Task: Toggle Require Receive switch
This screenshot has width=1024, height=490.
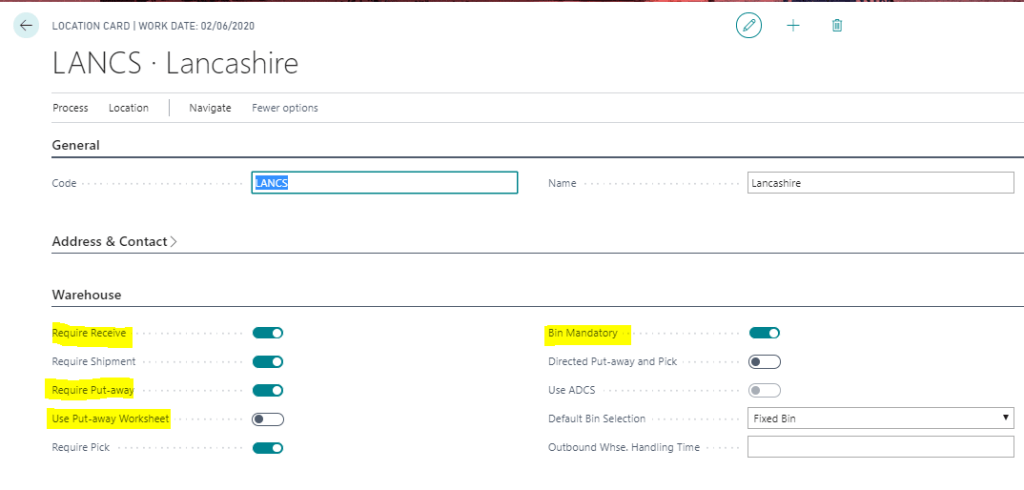Action: 268,333
